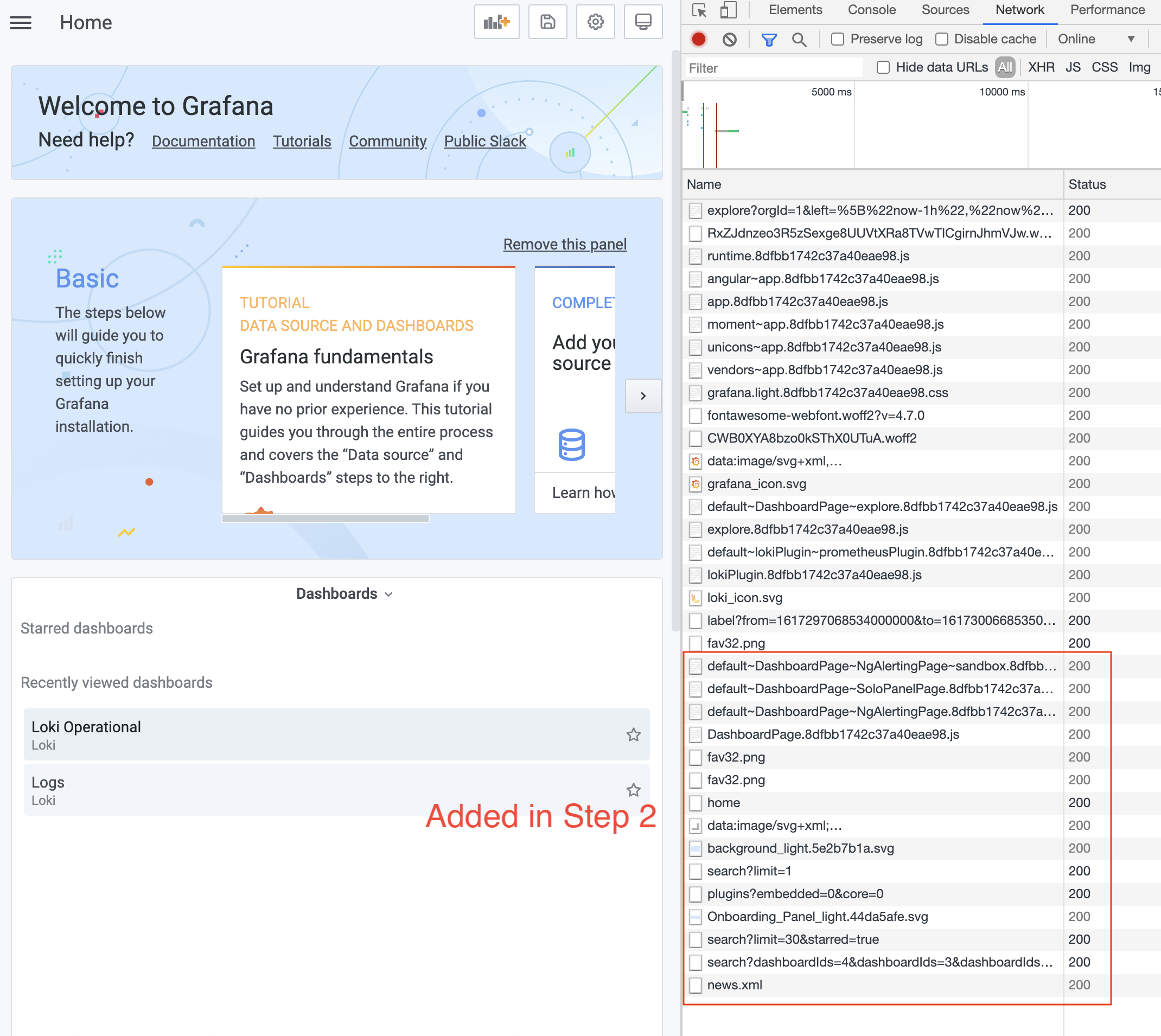Enable the Preserve log checkbox

click(x=837, y=39)
